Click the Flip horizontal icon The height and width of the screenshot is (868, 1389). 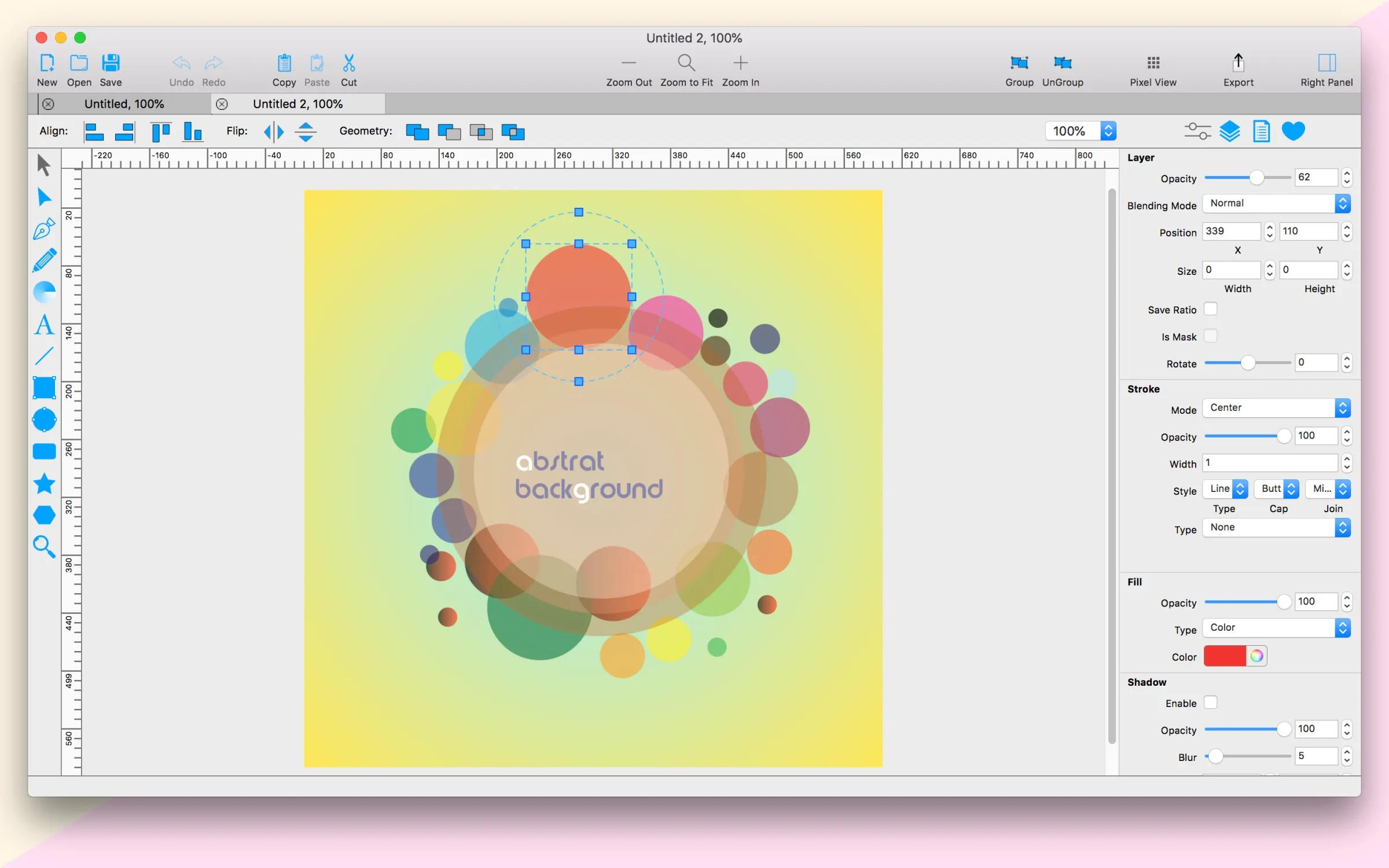[274, 132]
